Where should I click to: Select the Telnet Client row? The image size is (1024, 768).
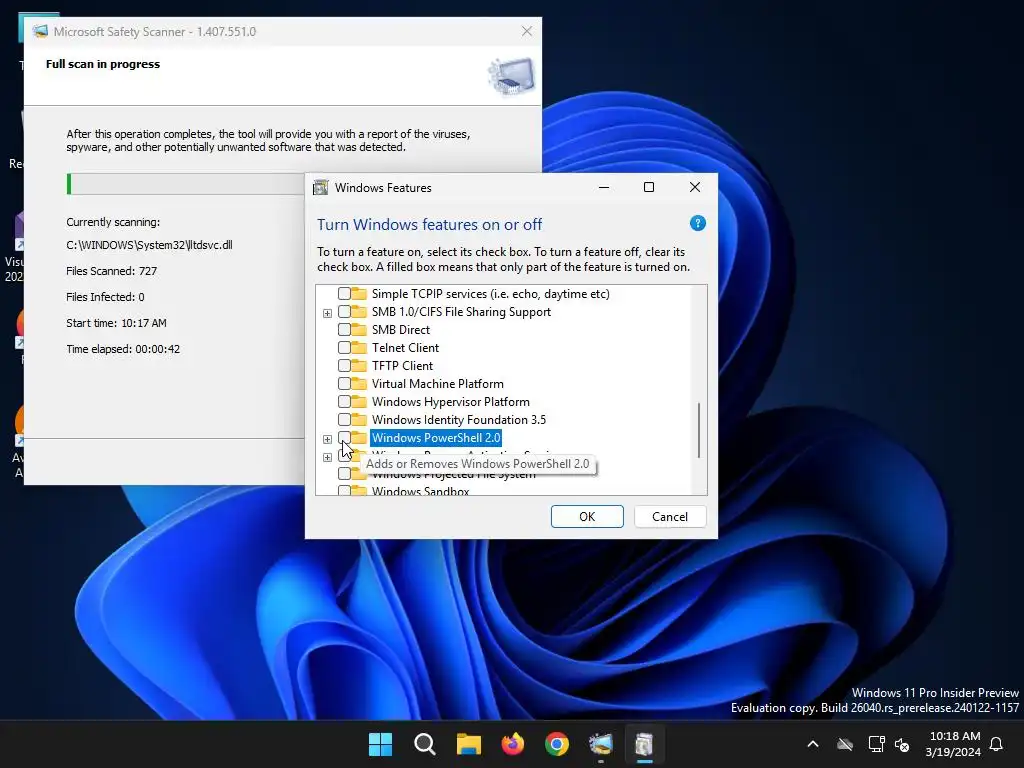pyautogui.click(x=405, y=347)
